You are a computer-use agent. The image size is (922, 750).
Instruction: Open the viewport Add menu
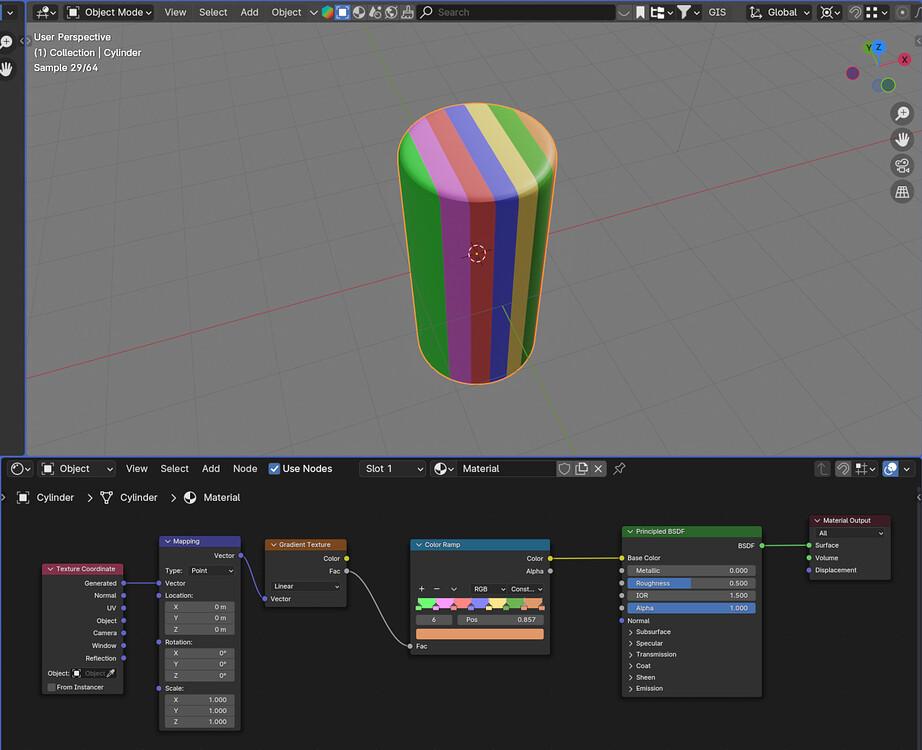point(249,12)
